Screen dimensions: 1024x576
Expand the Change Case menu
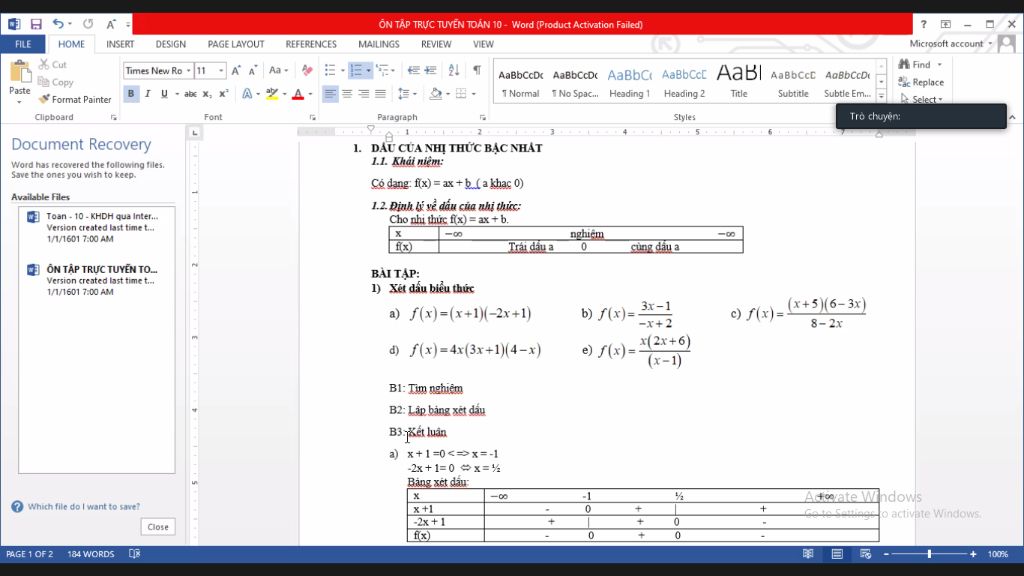[278, 71]
